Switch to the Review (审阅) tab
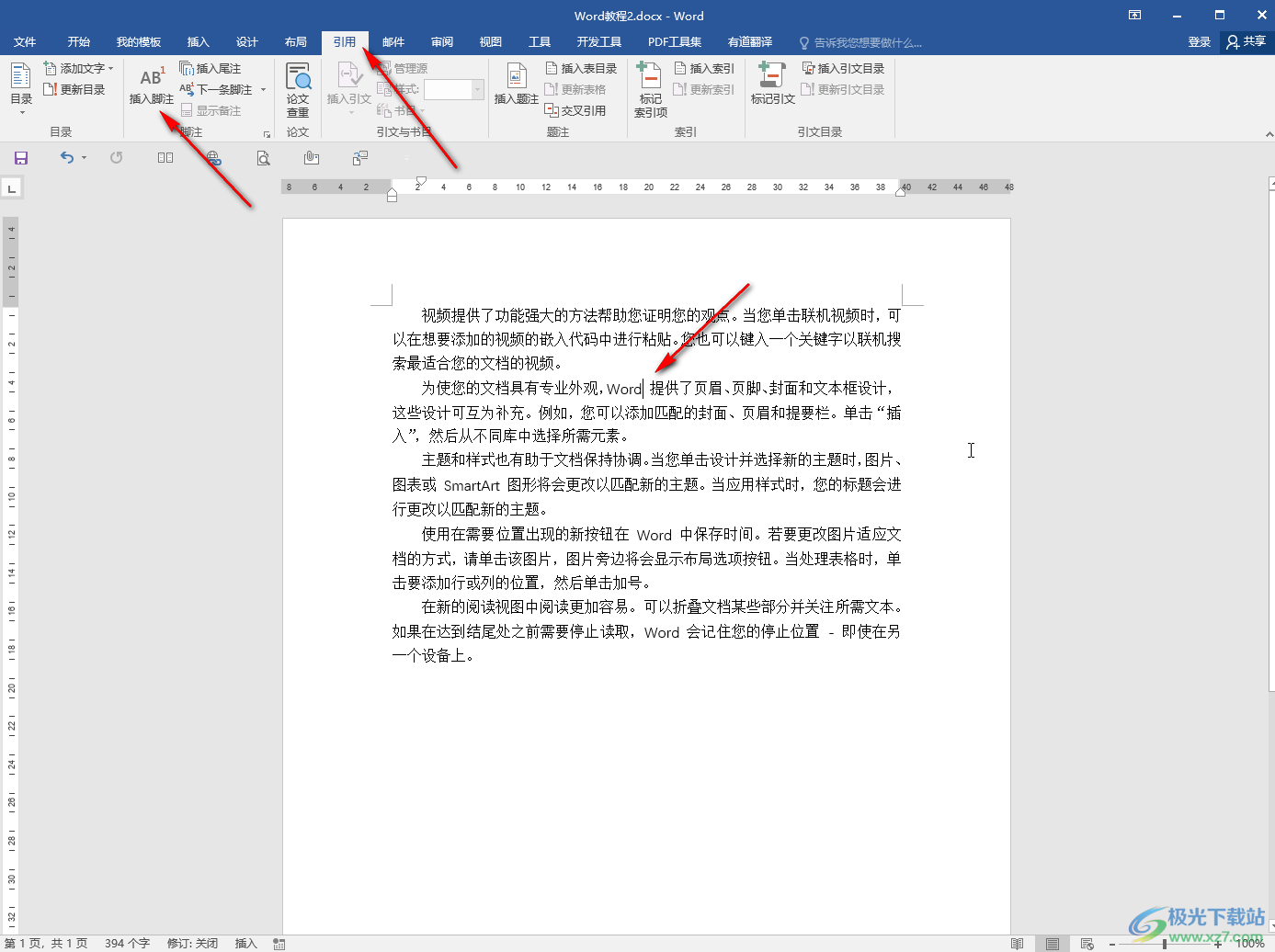Viewport: 1275px width, 952px height. [442, 42]
